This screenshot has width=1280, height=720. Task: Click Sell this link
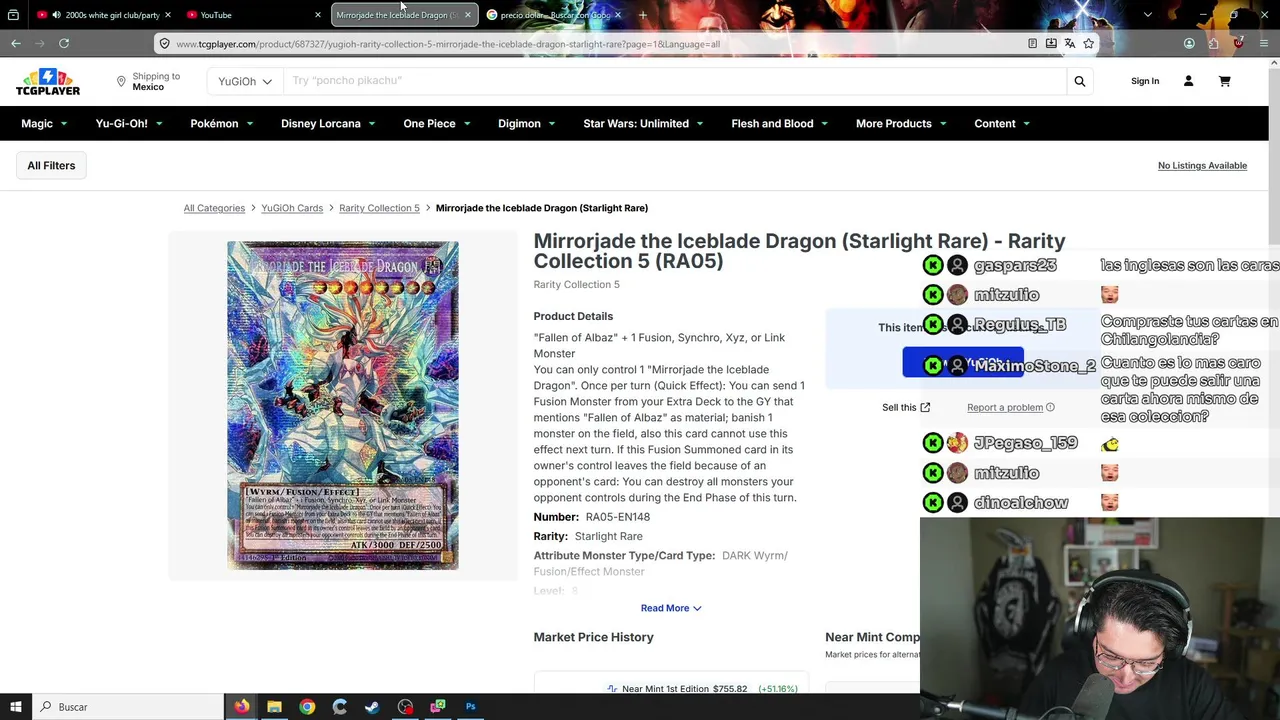pos(906,407)
